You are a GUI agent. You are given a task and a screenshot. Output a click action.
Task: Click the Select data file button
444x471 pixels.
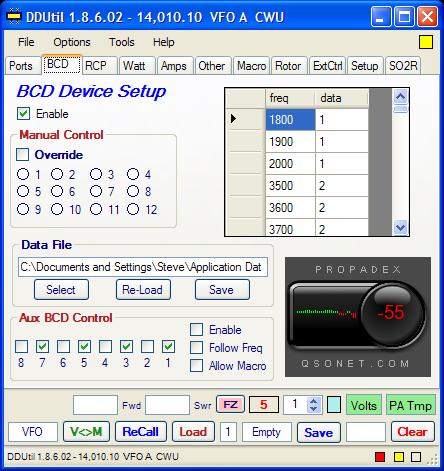click(61, 290)
